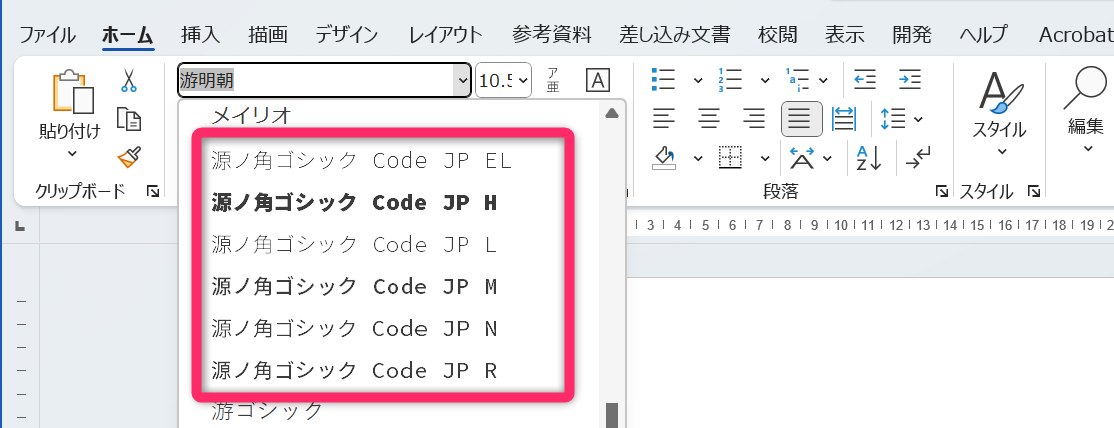Expand the font name dropdown arrow
The width and height of the screenshot is (1114, 428).
[x=462, y=80]
